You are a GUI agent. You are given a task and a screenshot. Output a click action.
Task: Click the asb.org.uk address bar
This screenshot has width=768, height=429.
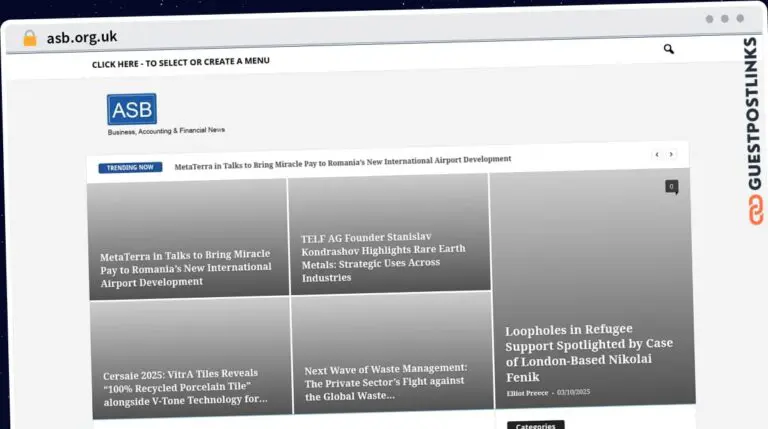click(82, 37)
